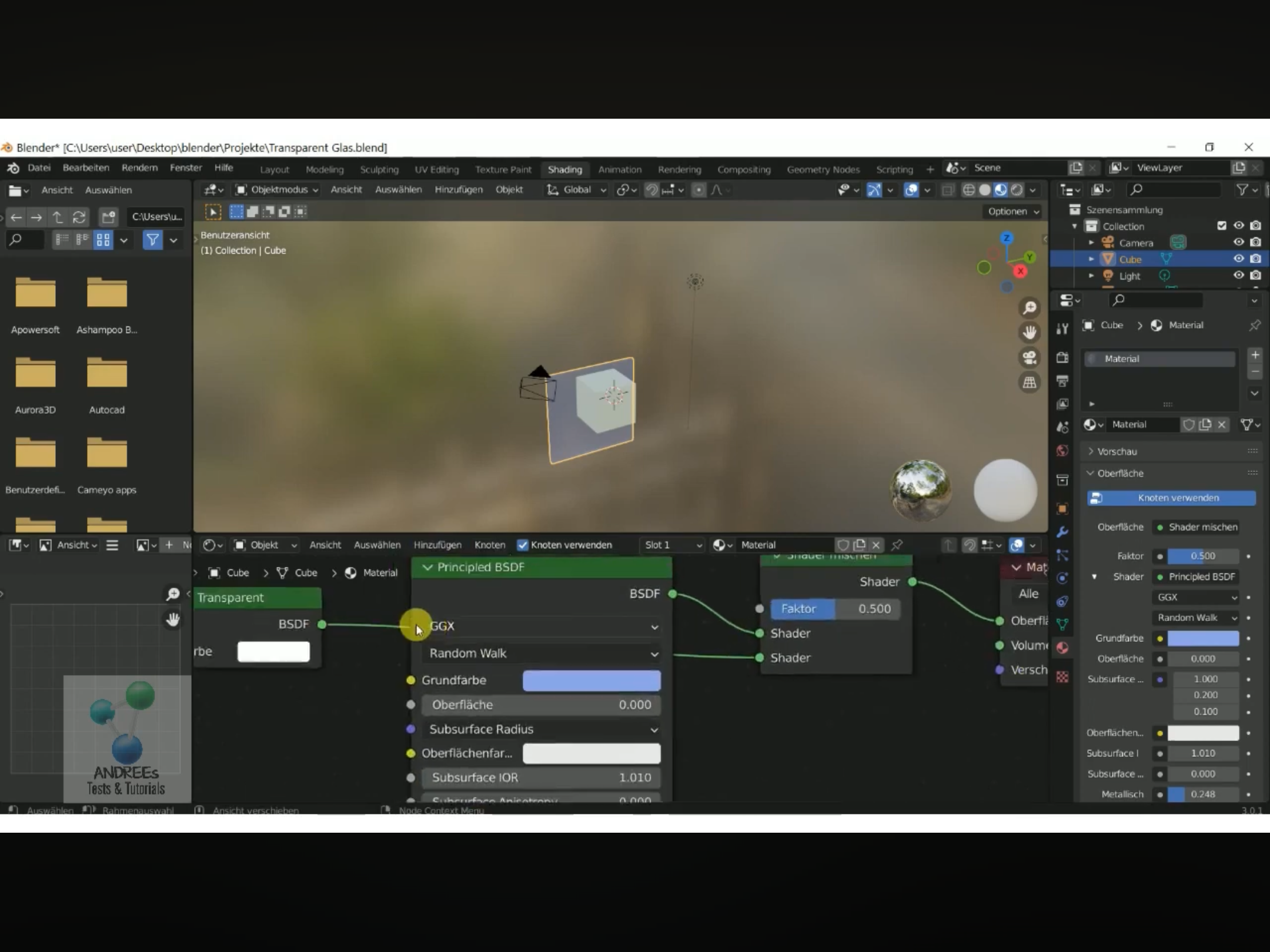The width and height of the screenshot is (1270, 952).
Task: Open Modifier wrench properties tab
Action: [x=1062, y=532]
